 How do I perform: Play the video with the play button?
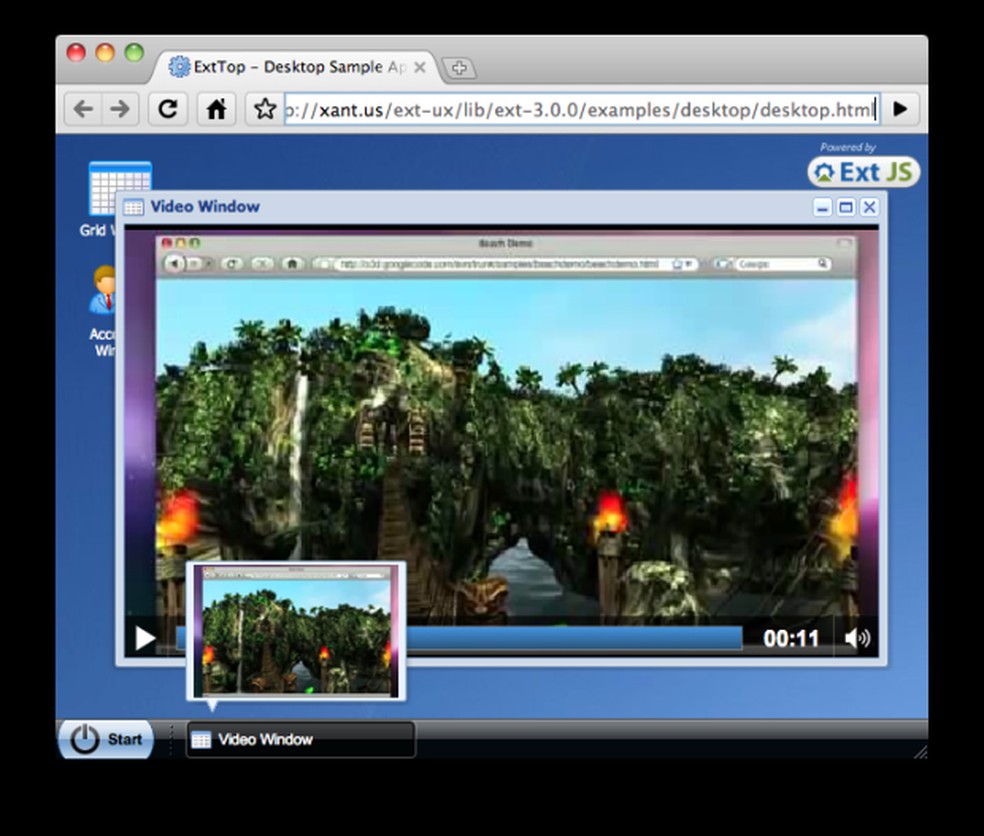point(145,639)
